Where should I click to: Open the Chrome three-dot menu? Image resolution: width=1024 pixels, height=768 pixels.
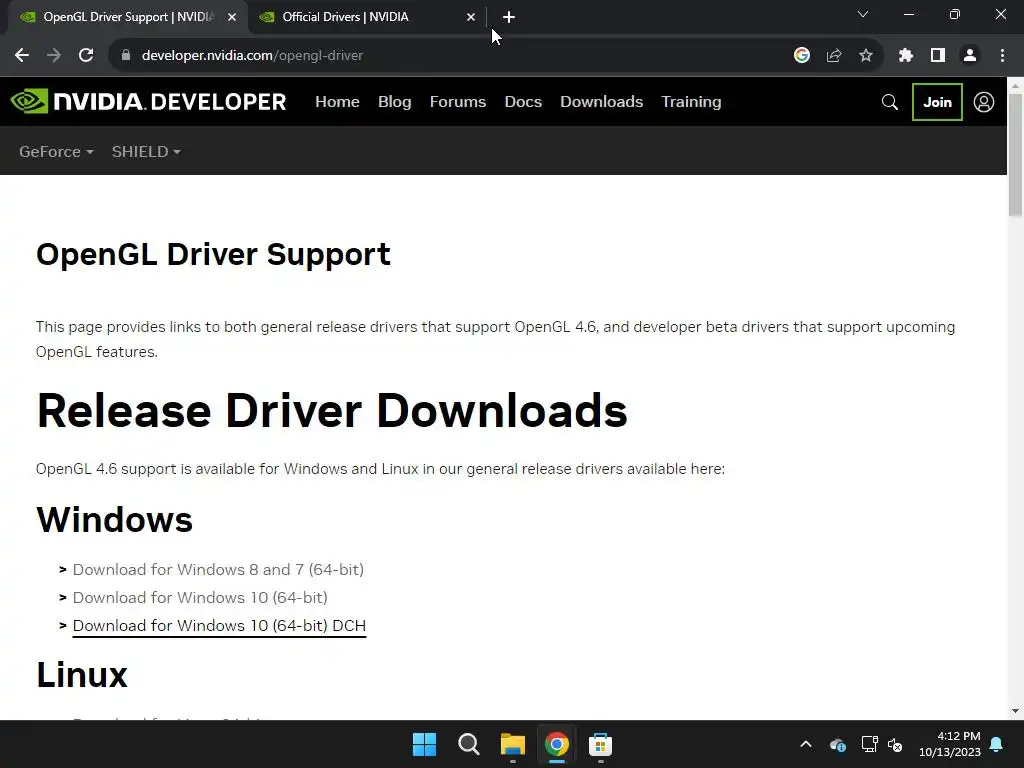coord(1002,56)
